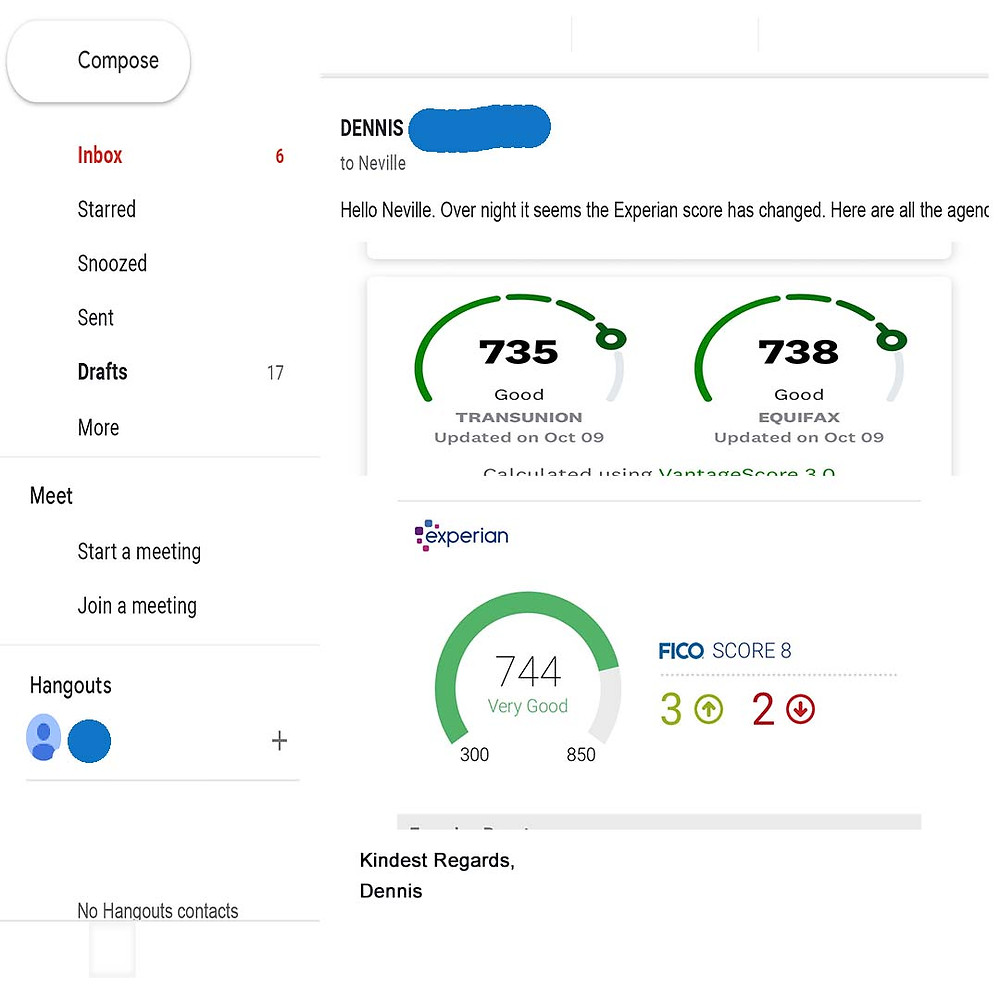Click the FICO Score 8 label

[x=724, y=651]
